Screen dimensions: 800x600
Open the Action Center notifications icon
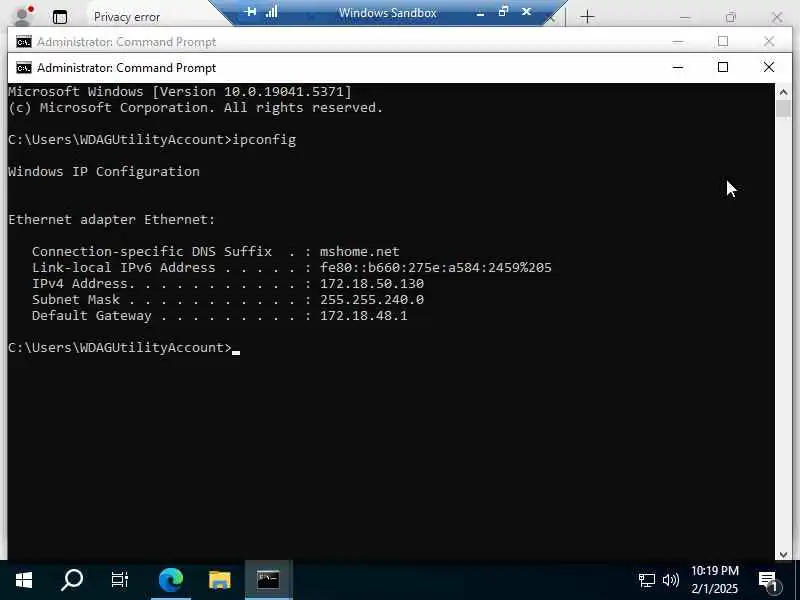point(768,581)
